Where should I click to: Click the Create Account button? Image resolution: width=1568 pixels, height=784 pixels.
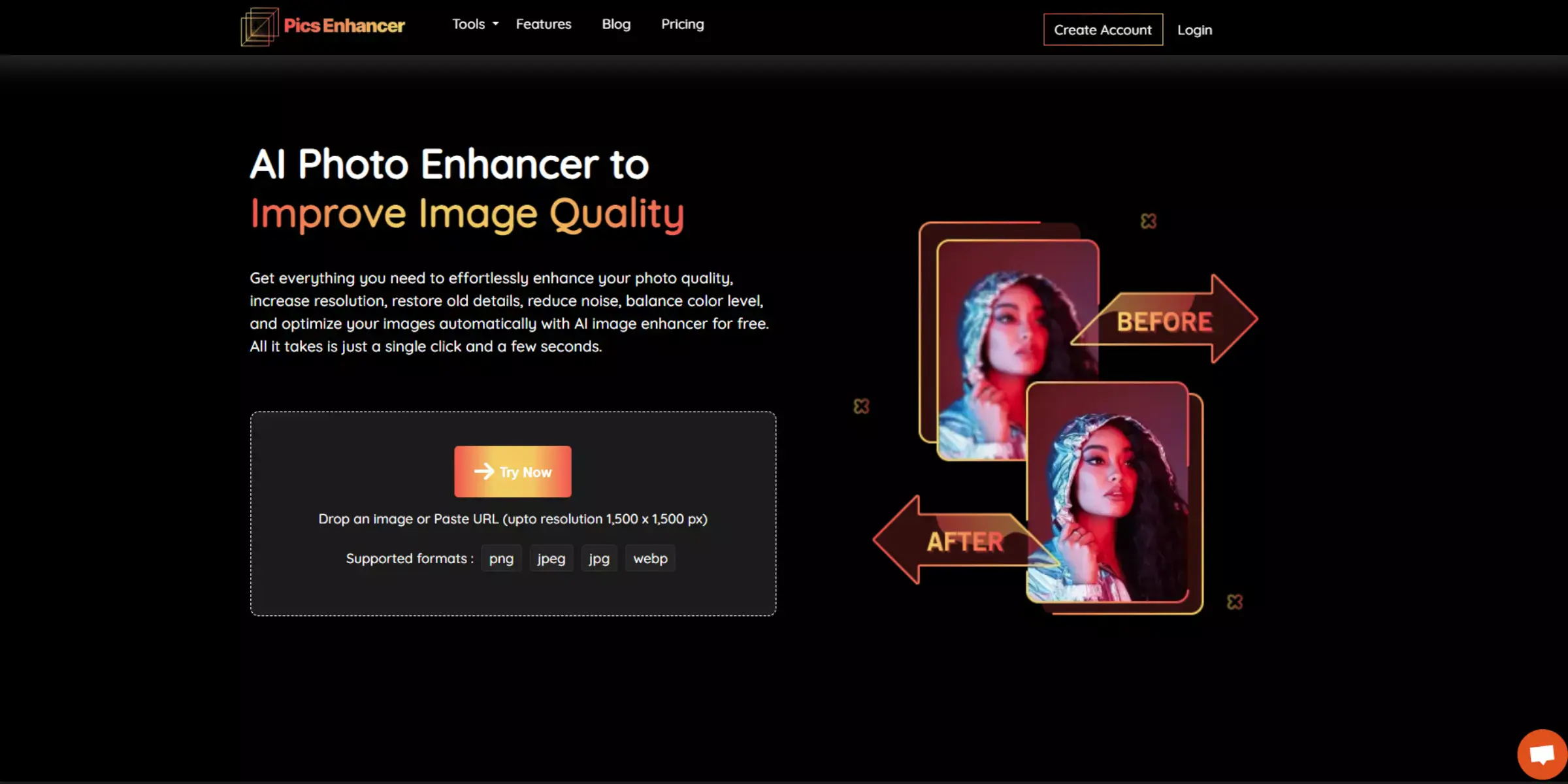click(x=1102, y=29)
